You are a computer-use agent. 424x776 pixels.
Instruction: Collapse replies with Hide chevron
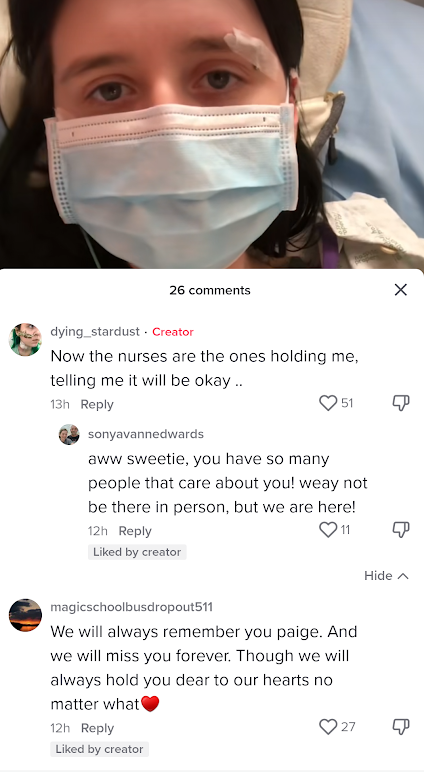click(386, 576)
